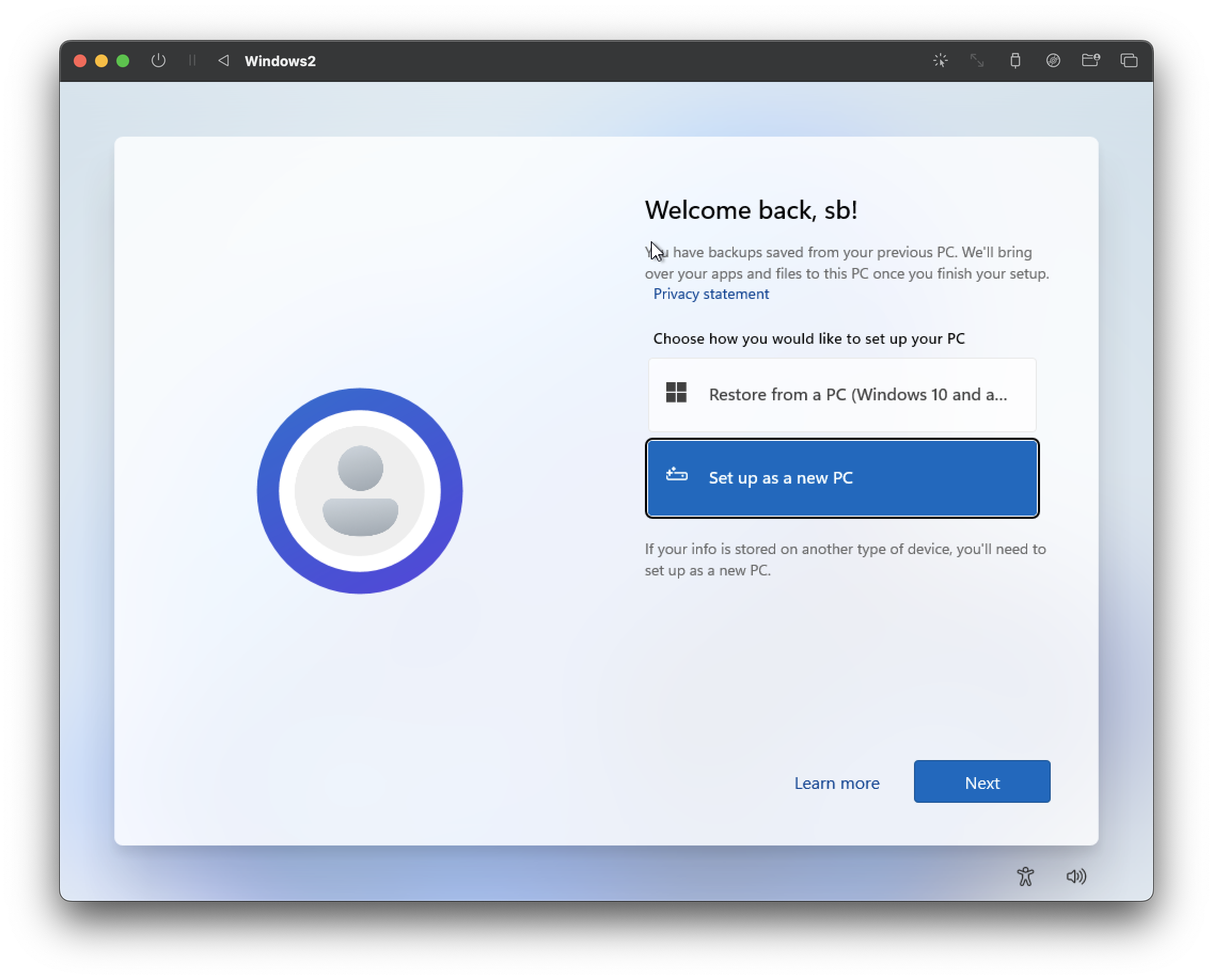Image resolution: width=1213 pixels, height=980 pixels.
Task: Open the Accessibility figure icon
Action: 1025,876
